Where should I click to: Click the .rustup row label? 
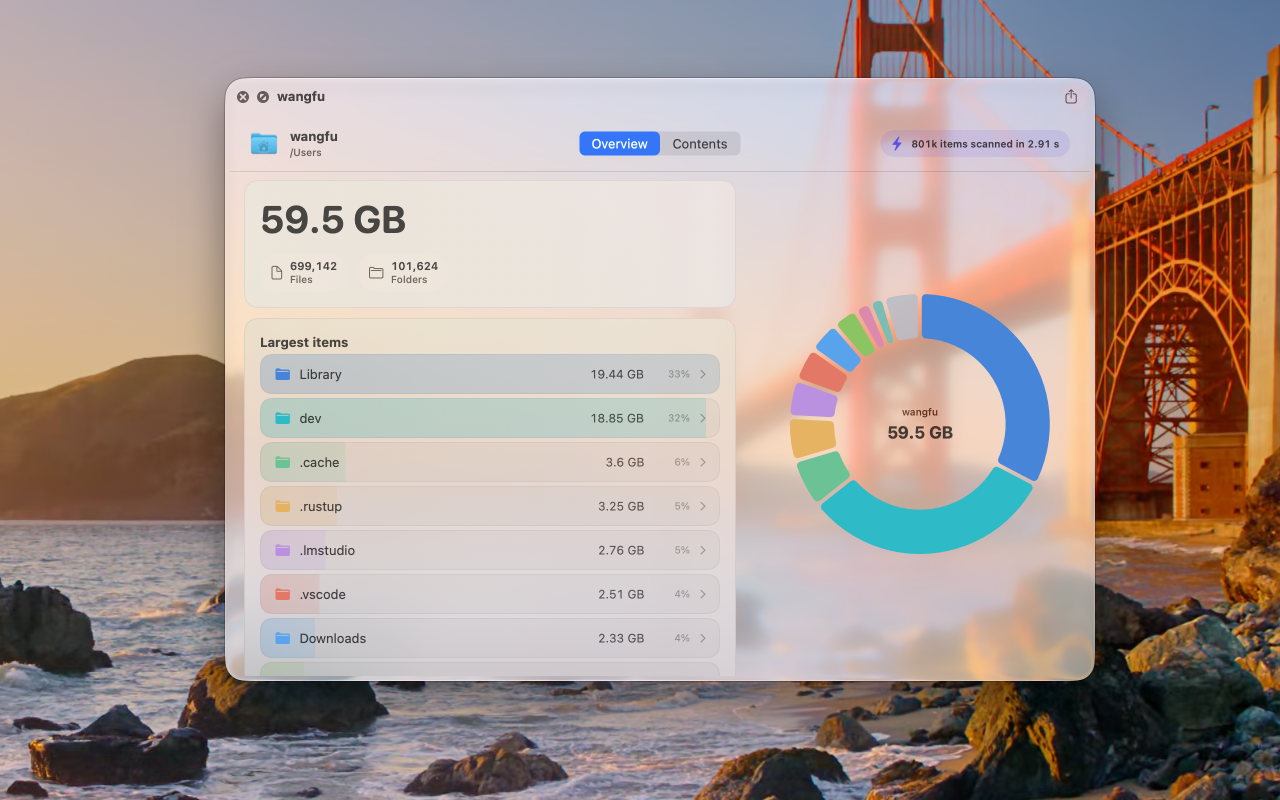point(320,506)
